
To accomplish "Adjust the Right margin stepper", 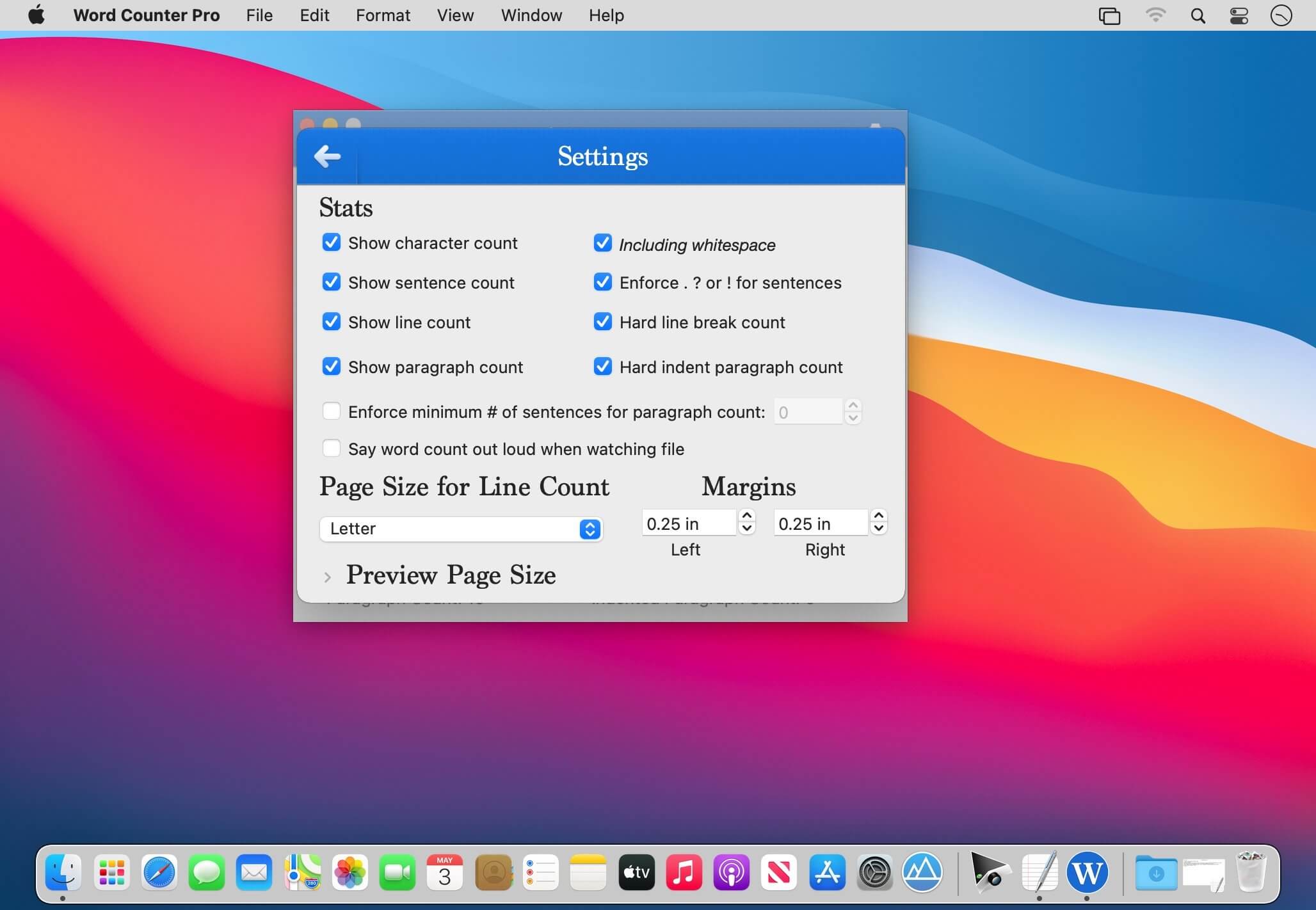I will [879, 522].
